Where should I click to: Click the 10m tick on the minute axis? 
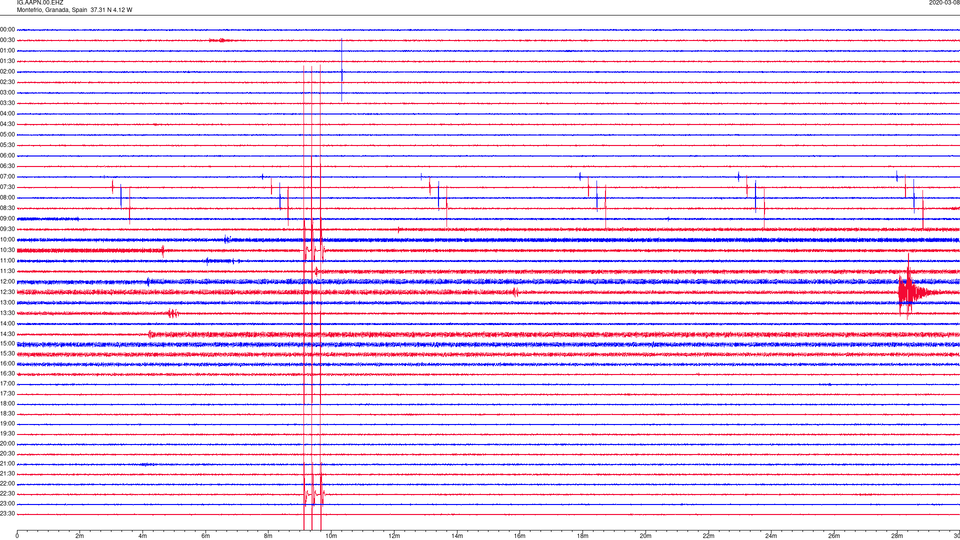[x=331, y=536]
